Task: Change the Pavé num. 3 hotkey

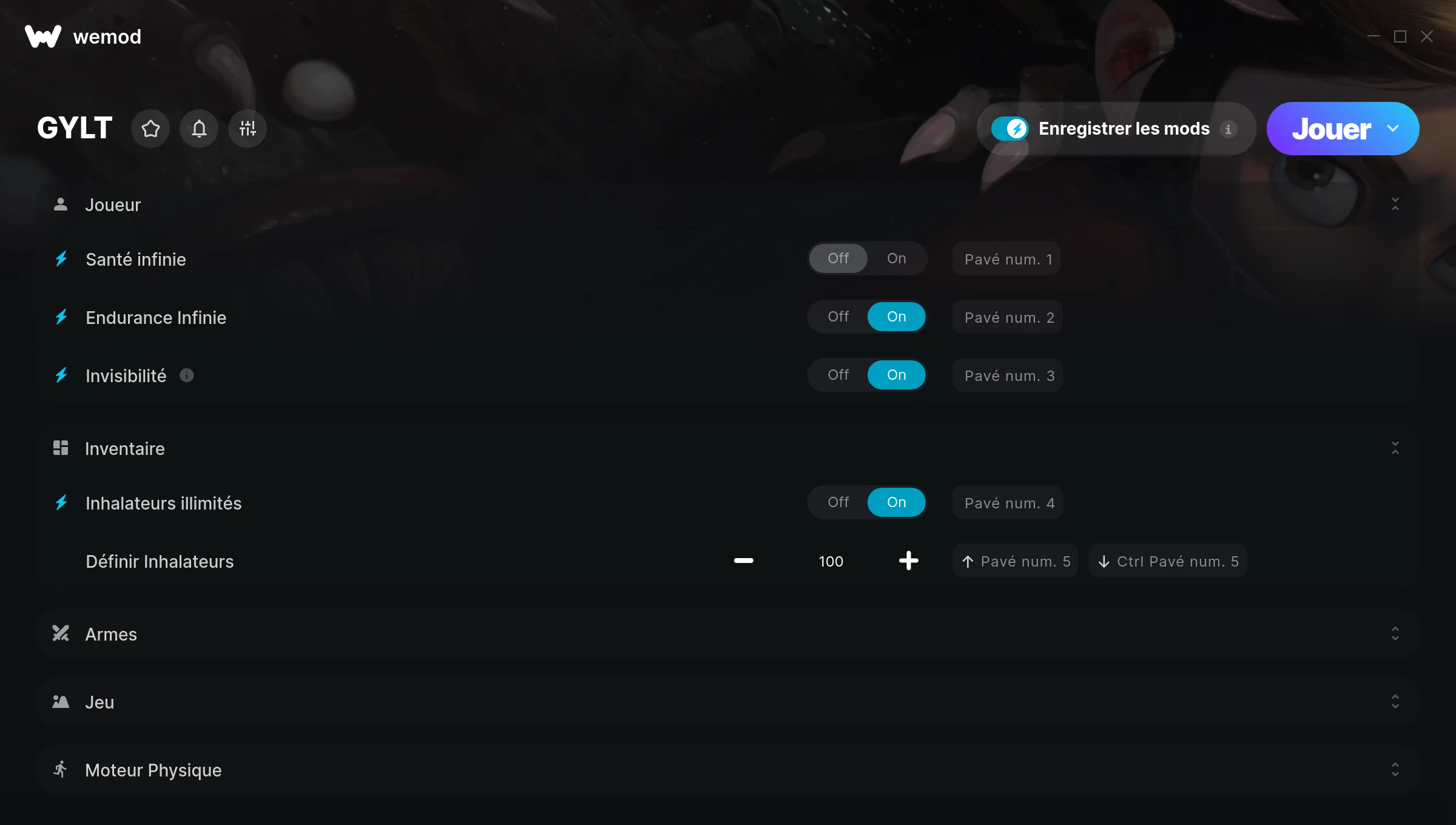Action: [x=1008, y=375]
